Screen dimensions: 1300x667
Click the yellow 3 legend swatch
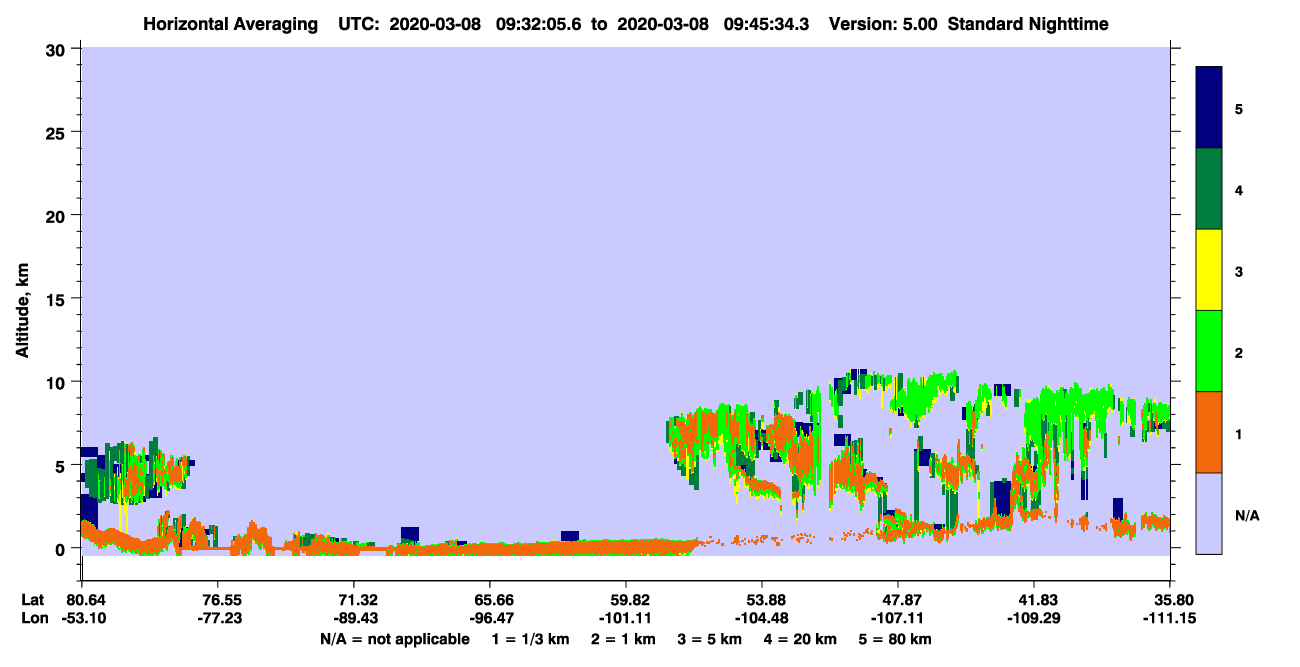(1209, 270)
